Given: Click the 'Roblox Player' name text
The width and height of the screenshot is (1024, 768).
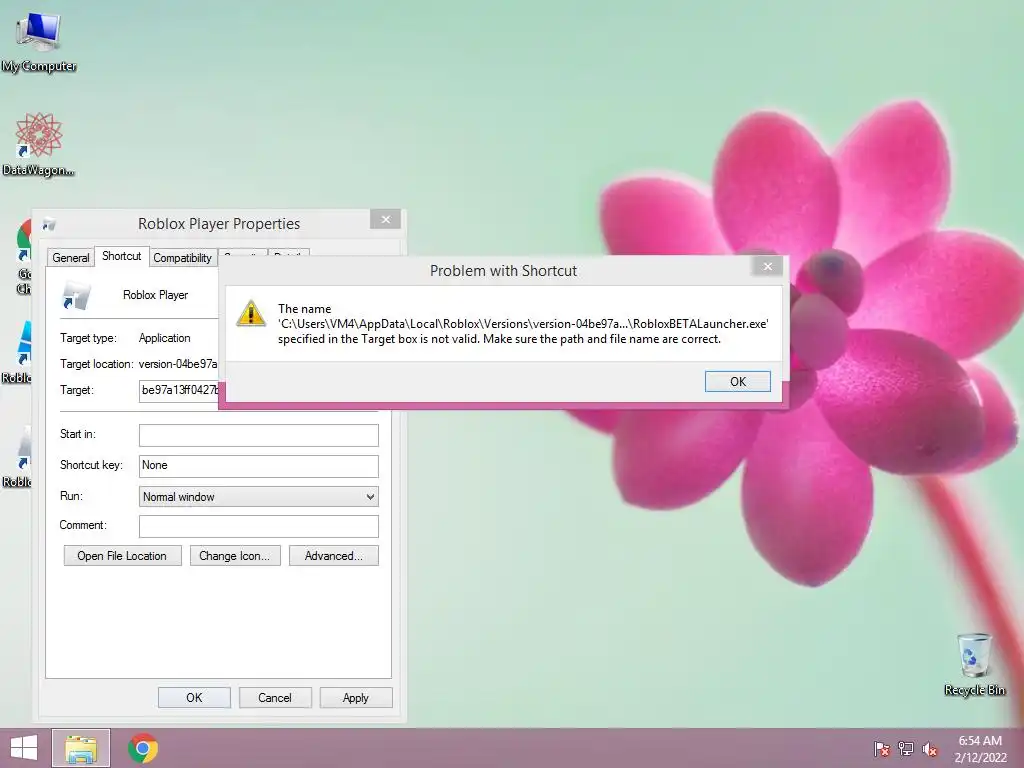Looking at the screenshot, I should point(155,295).
